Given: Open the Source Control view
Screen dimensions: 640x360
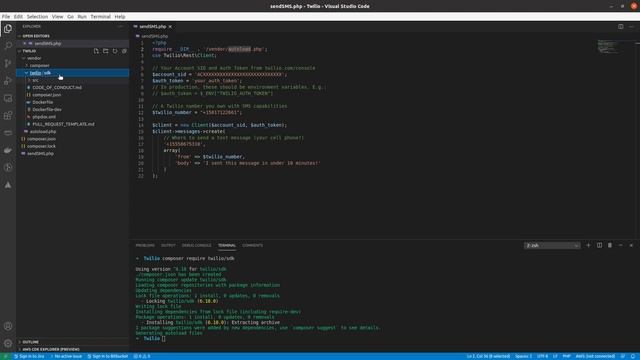Looking at the screenshot, I should click(8, 63).
